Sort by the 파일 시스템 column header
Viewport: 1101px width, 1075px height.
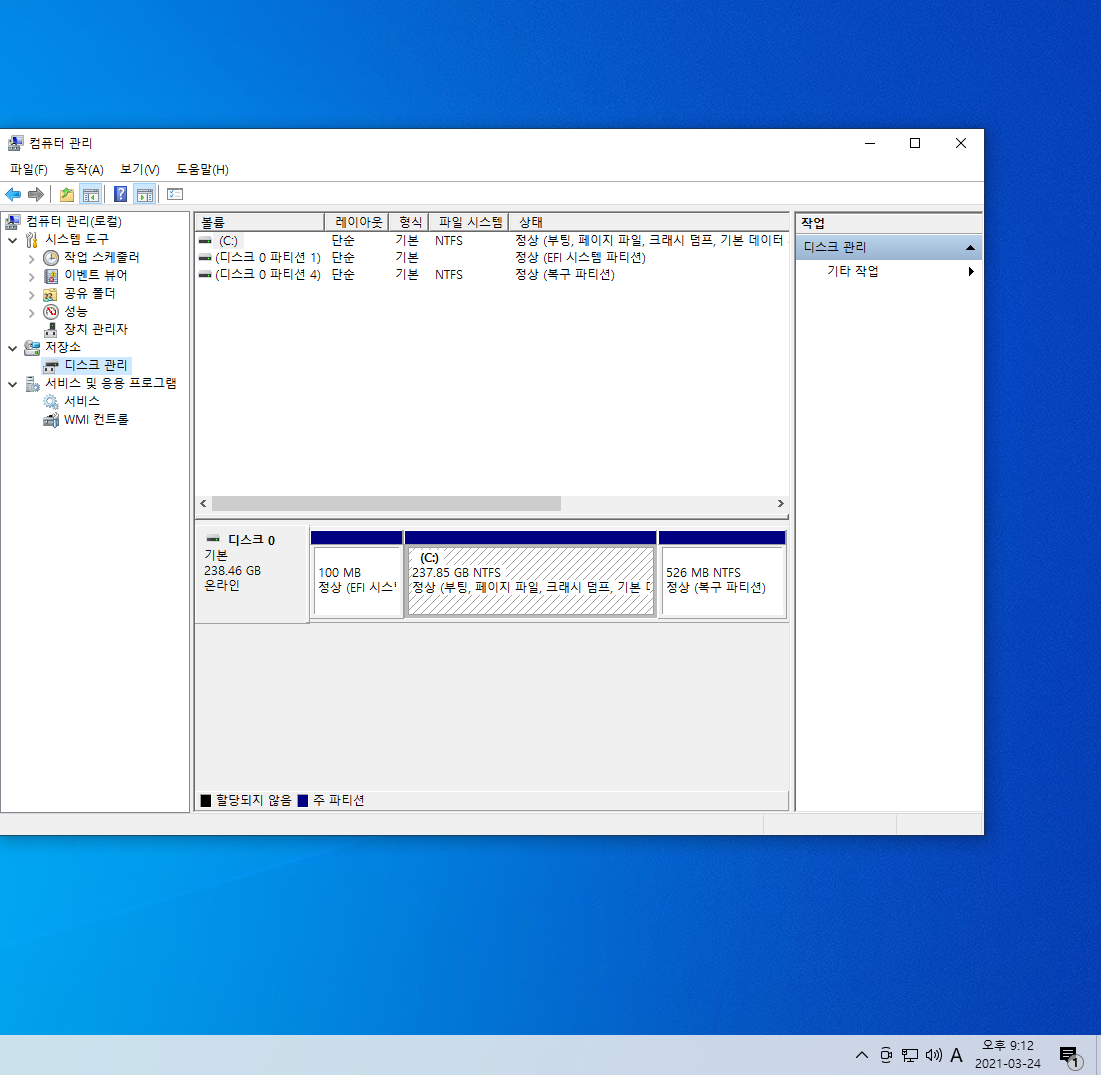click(x=469, y=223)
